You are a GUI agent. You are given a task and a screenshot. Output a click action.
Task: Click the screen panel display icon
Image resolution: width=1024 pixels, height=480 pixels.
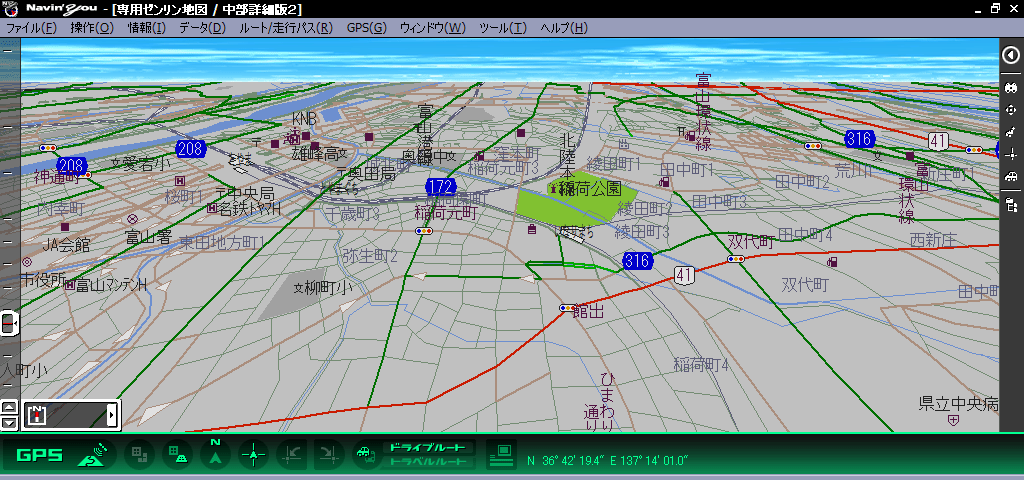tap(502, 454)
